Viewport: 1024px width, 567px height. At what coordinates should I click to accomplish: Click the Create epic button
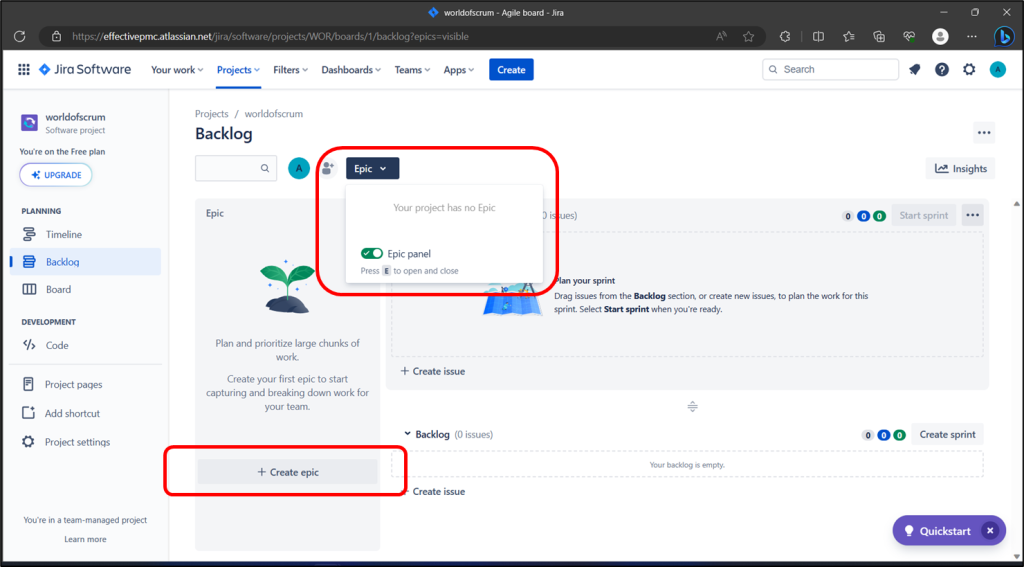pos(287,472)
